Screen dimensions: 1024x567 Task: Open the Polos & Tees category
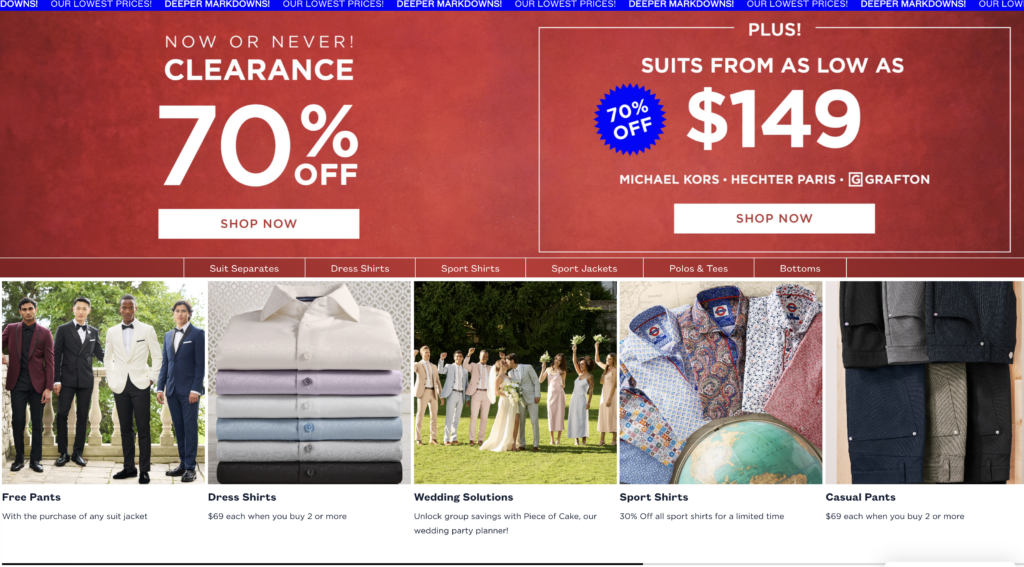698,268
